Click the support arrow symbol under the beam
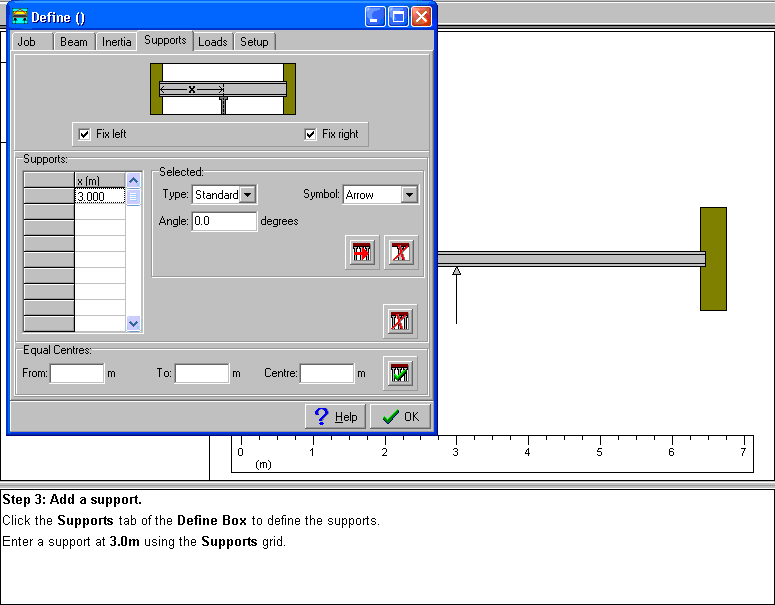Viewport: 775px width, 605px height. point(456,271)
